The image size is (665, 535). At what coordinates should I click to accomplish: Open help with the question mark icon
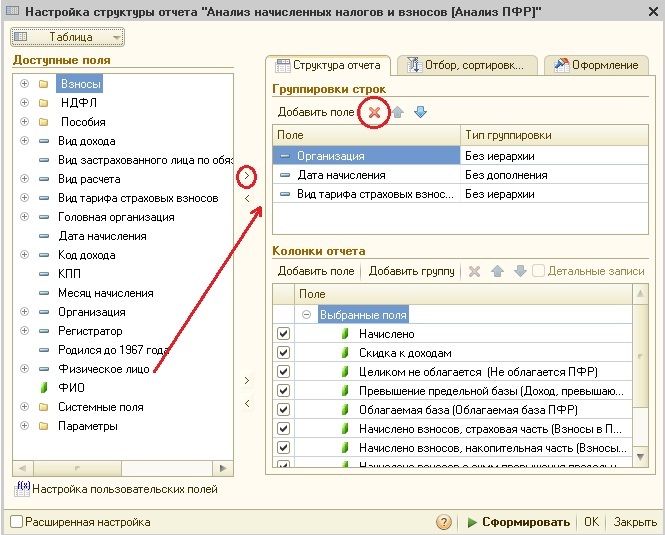pyautogui.click(x=444, y=522)
